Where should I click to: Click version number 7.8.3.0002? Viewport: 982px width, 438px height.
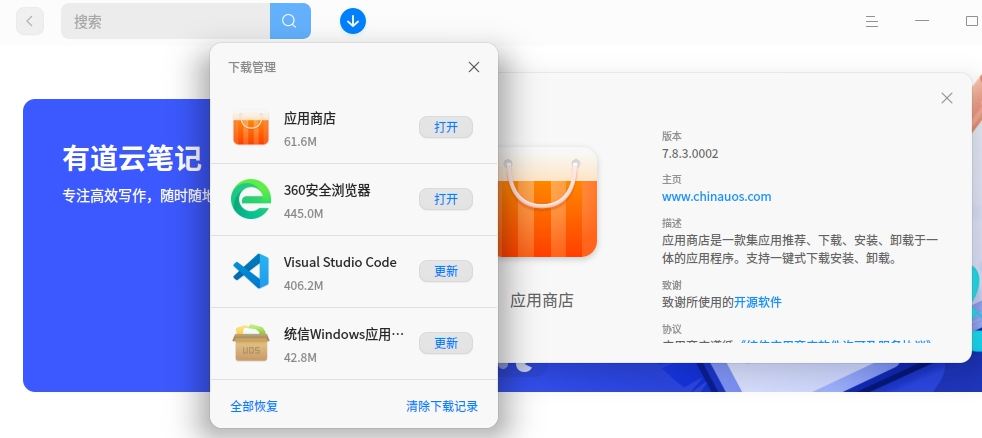690,154
